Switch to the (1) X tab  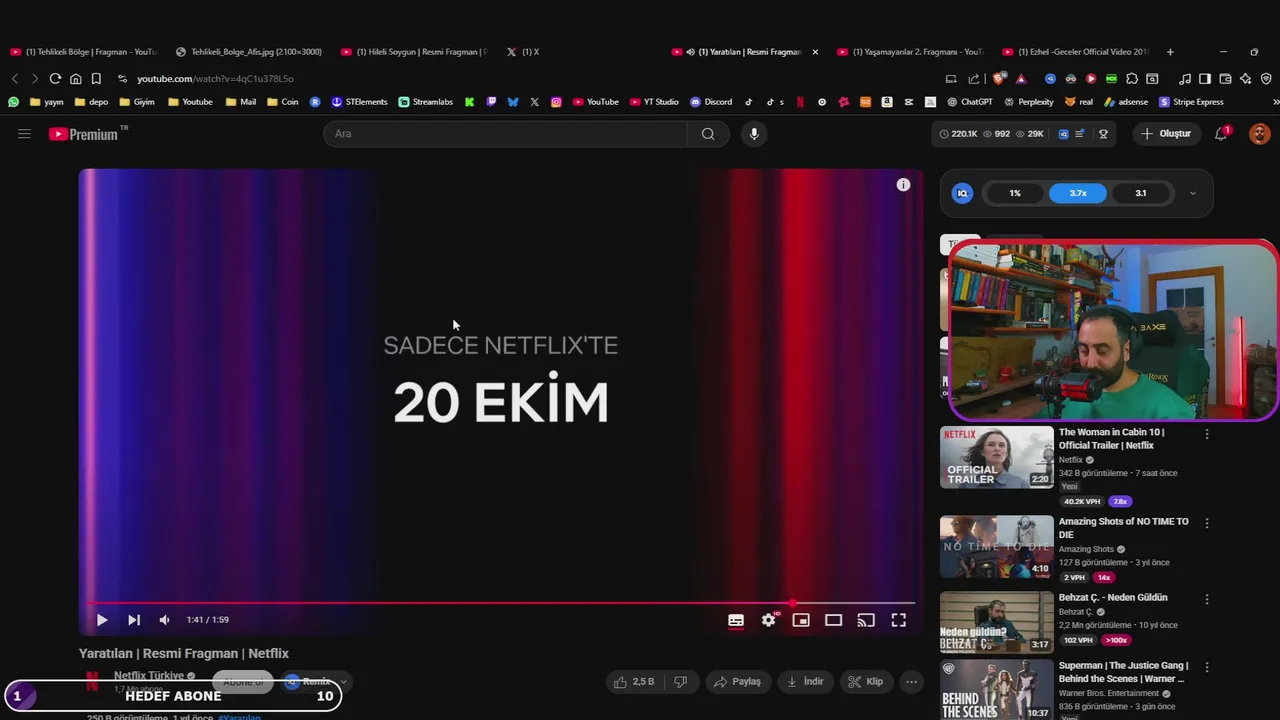(524, 52)
